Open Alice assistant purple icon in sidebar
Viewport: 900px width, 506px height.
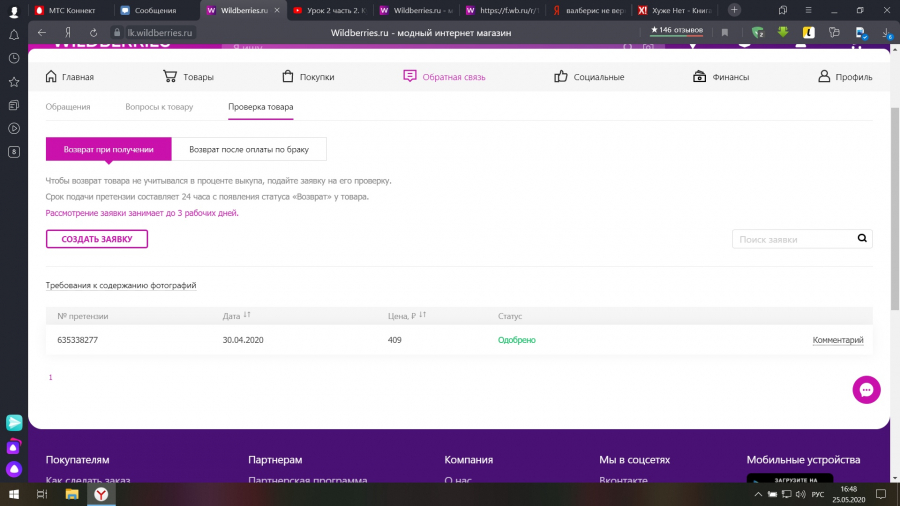point(14,469)
